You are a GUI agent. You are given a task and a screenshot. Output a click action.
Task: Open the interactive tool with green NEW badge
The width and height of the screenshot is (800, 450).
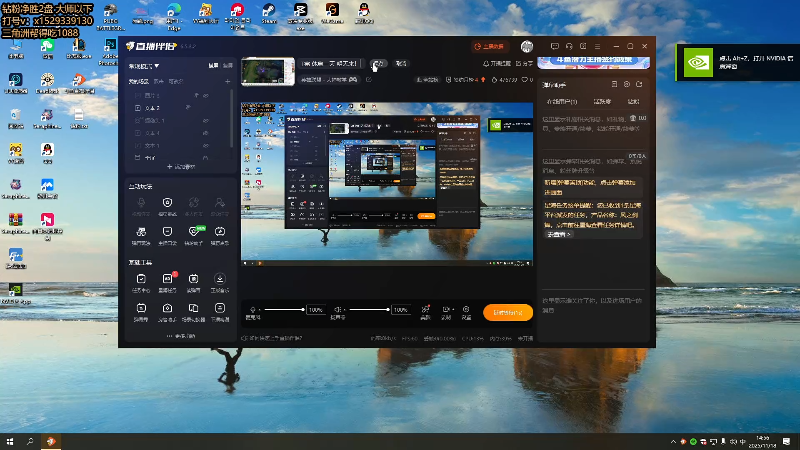click(x=193, y=232)
